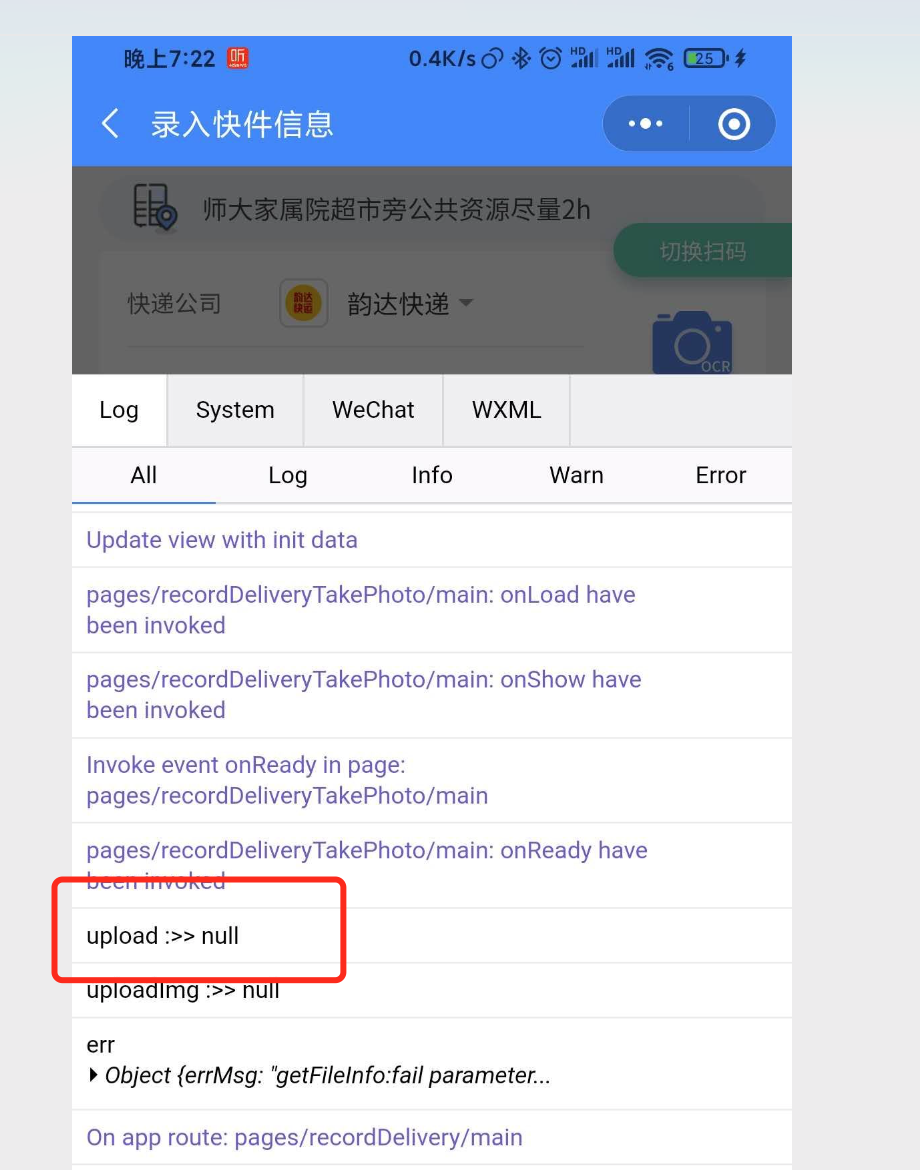Viewport: 920px width, 1170px height.
Task: Switch to the WeChat tab
Action: coord(373,410)
